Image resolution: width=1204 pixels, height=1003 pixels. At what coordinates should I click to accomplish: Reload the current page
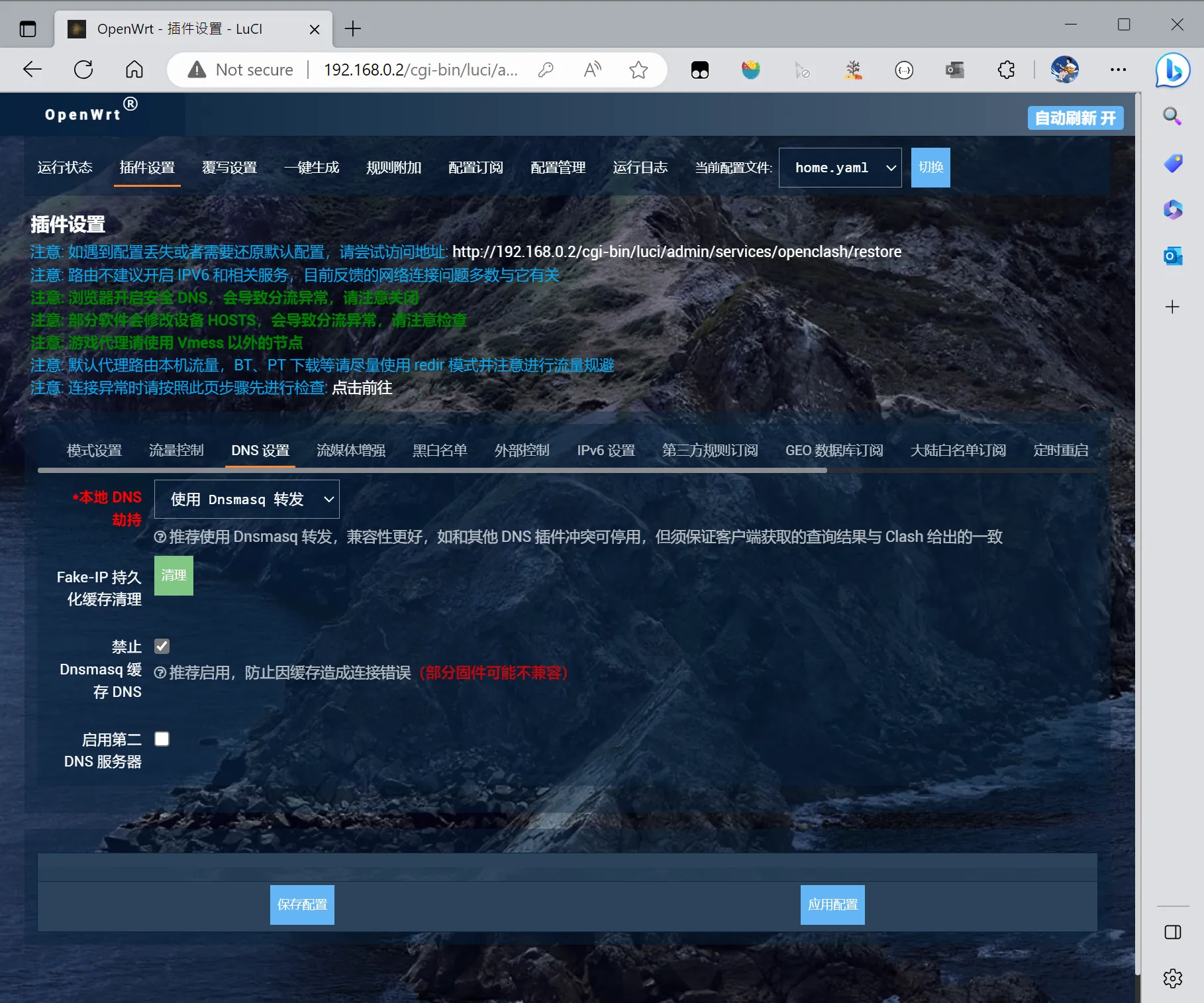pyautogui.click(x=83, y=70)
